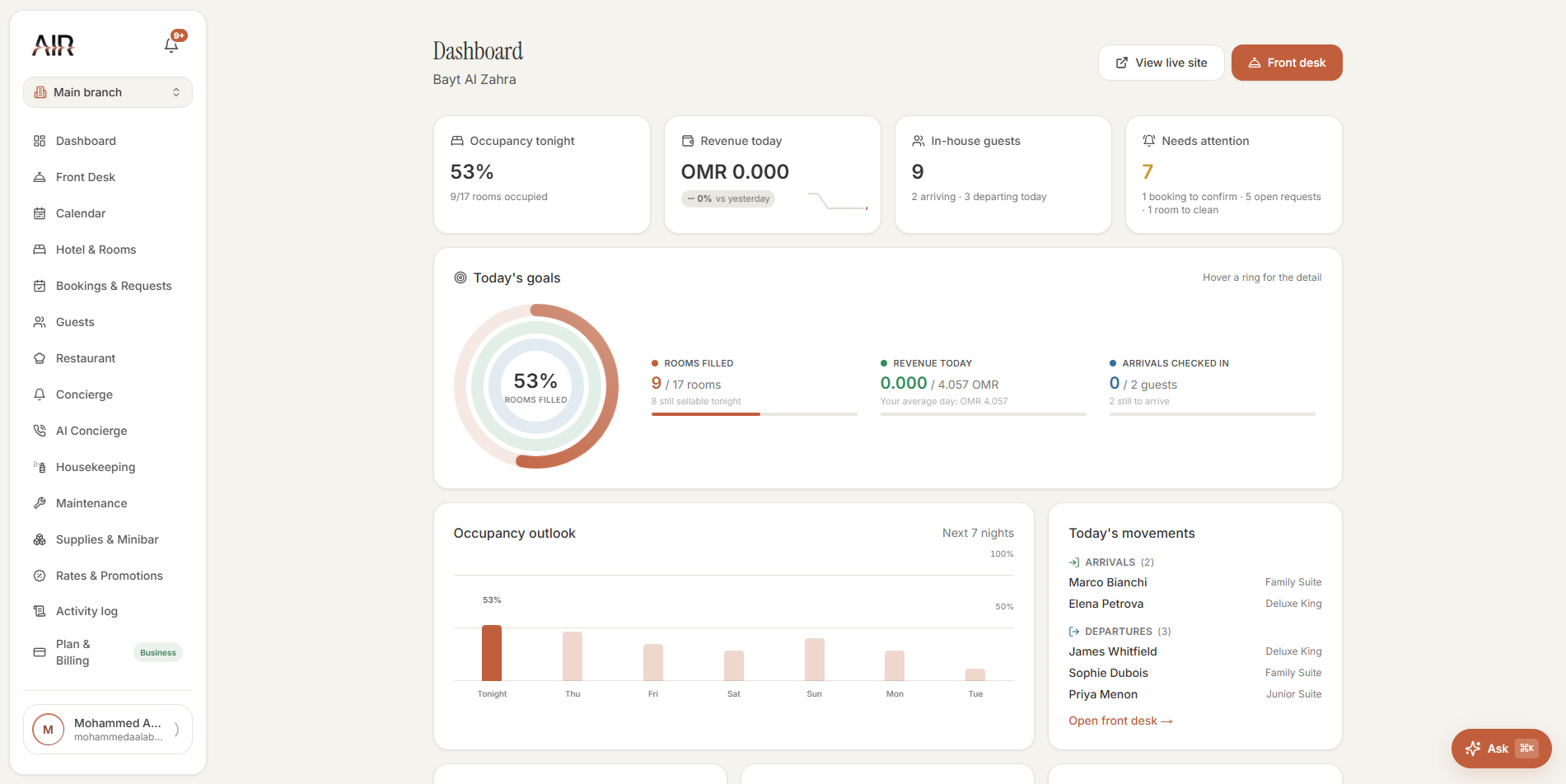Click the Bookings & Requests icon
1566x784 pixels.
click(40, 286)
